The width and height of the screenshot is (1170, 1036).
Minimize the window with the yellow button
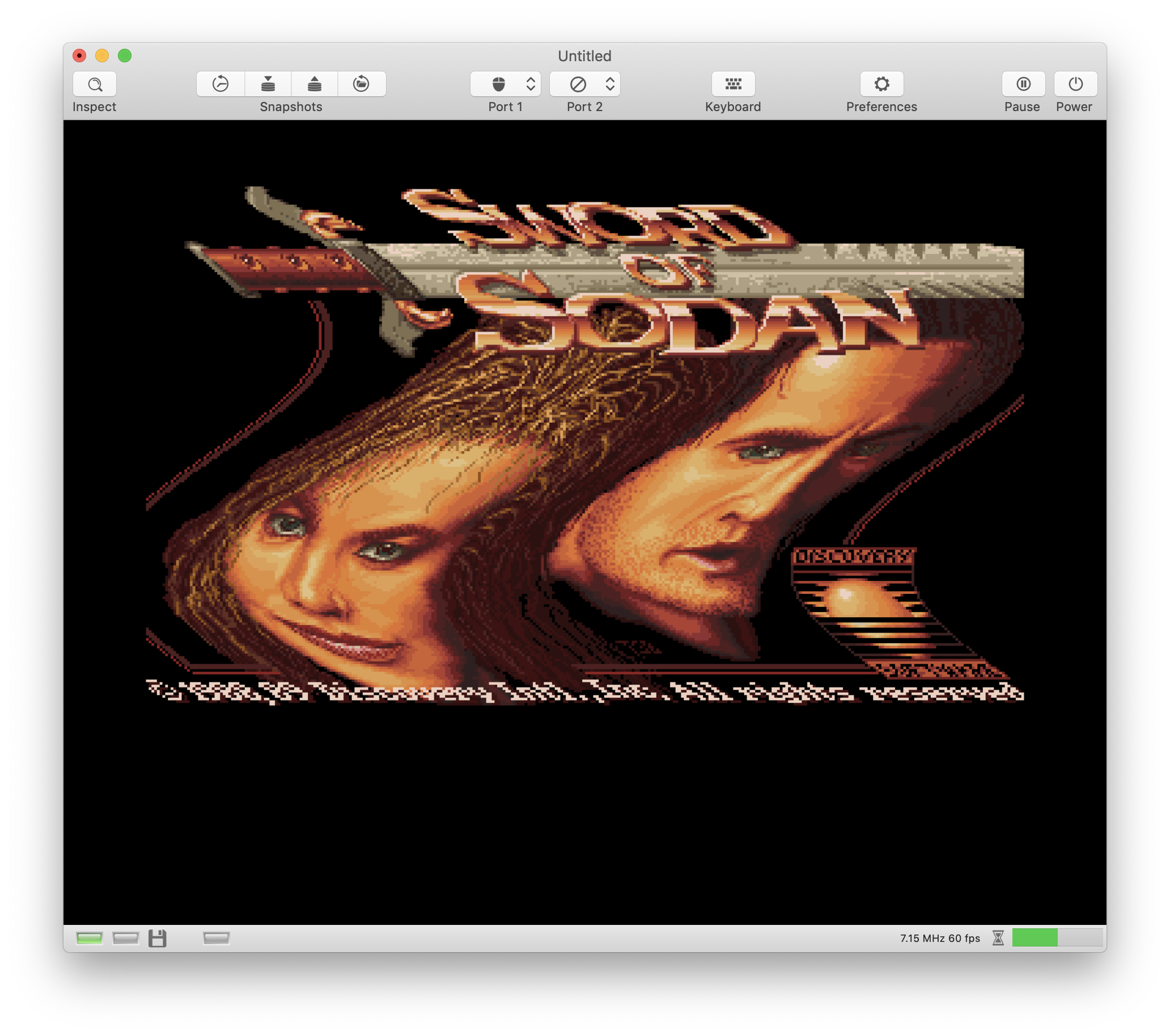[102, 56]
